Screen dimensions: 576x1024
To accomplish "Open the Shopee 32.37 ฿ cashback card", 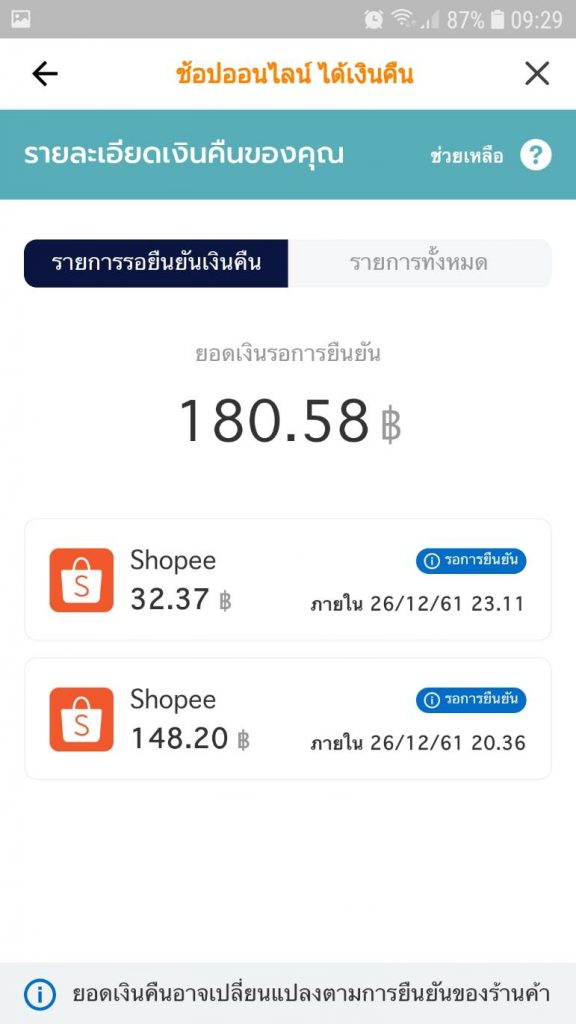I will tap(288, 580).
